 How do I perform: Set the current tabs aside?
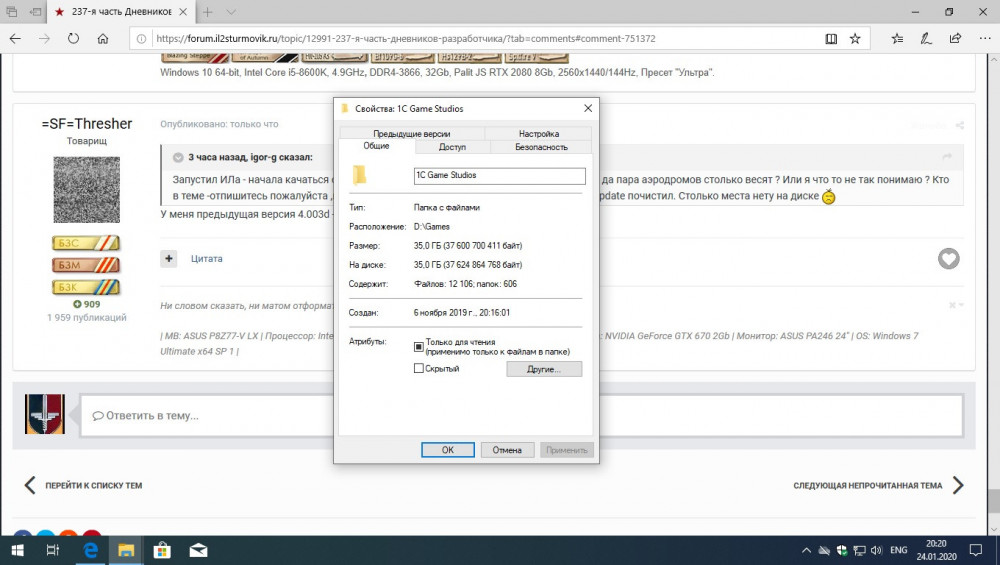[x=36, y=11]
